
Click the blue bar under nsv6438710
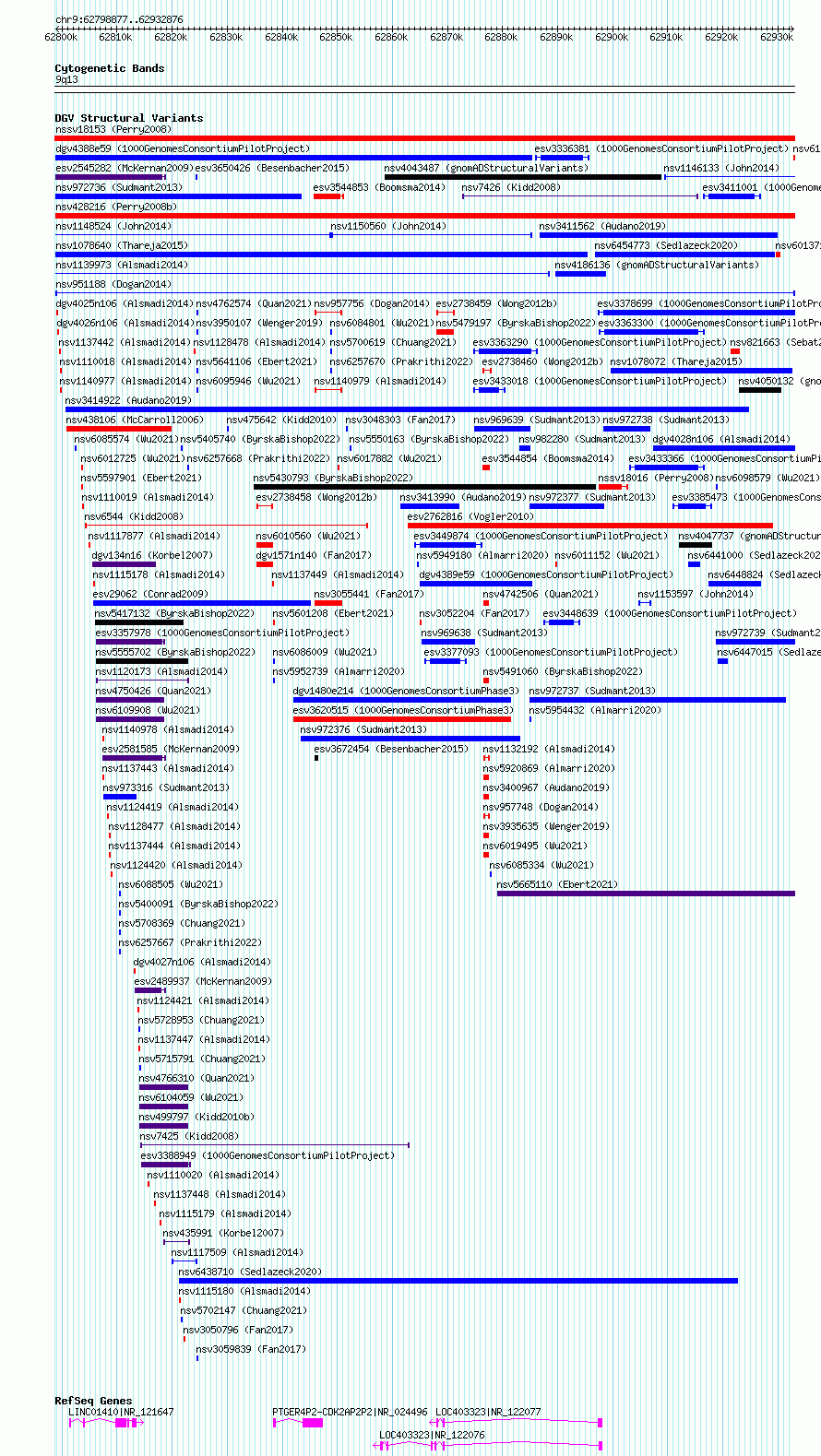[458, 1281]
